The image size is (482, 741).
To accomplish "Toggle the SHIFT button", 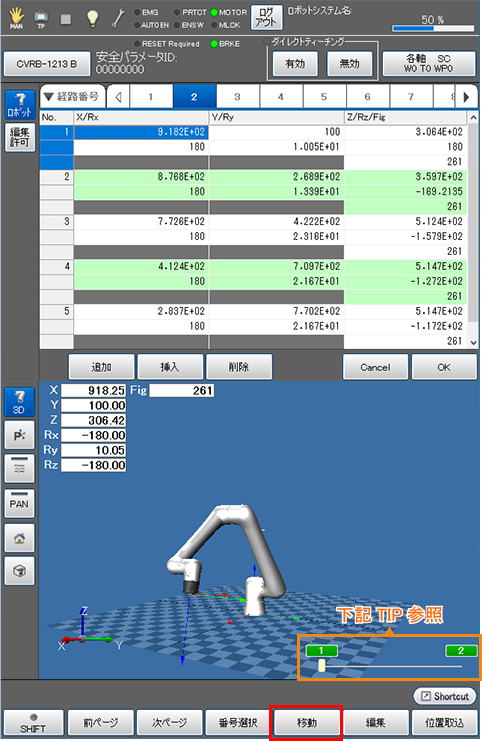I will coord(33,723).
